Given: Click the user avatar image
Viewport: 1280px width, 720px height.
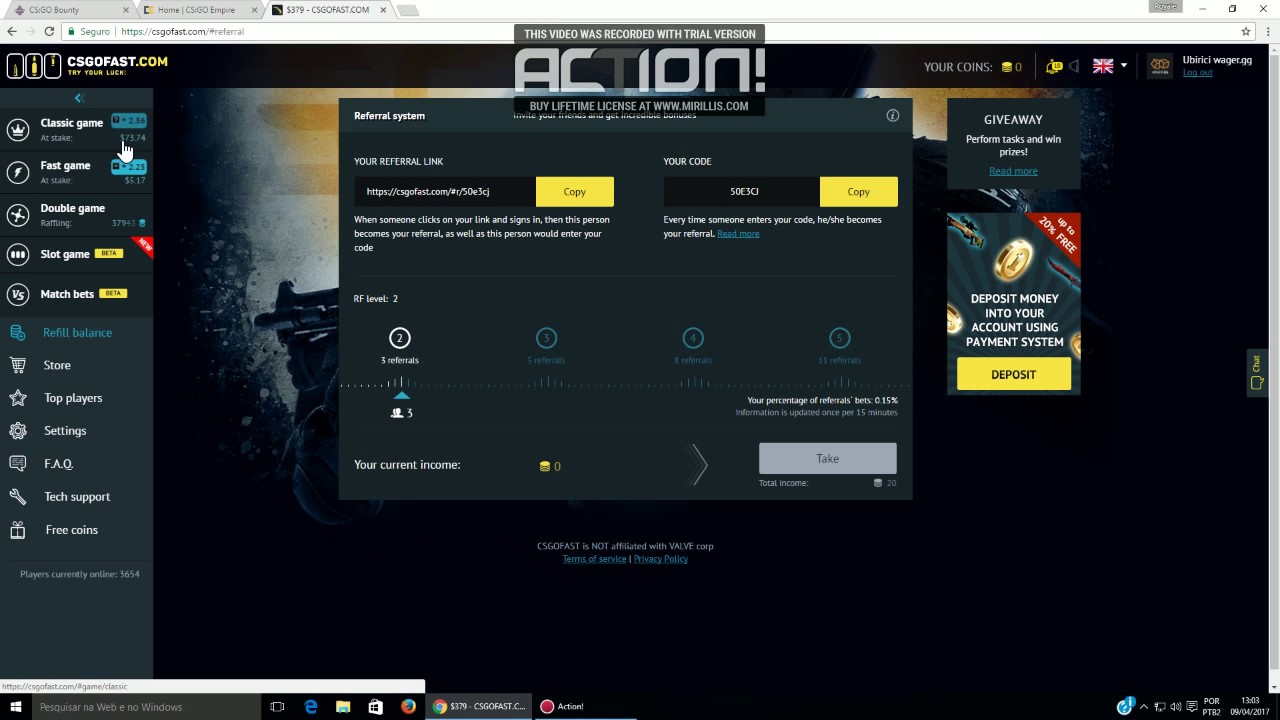Looking at the screenshot, I should [x=1160, y=67].
